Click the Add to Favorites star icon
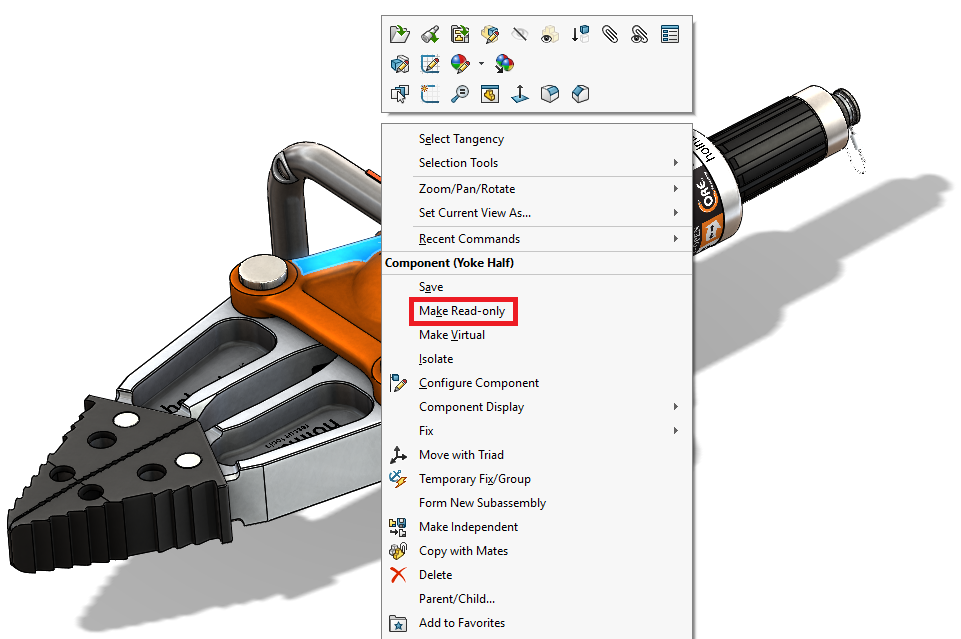Viewport: 961px width, 639px height. tap(399, 622)
